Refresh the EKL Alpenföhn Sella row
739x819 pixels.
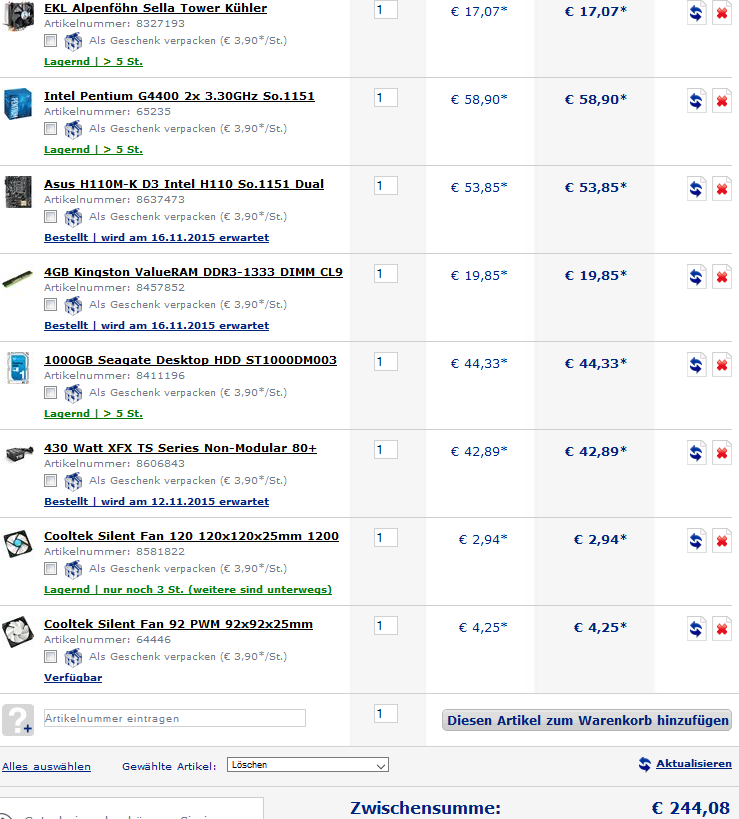[696, 13]
